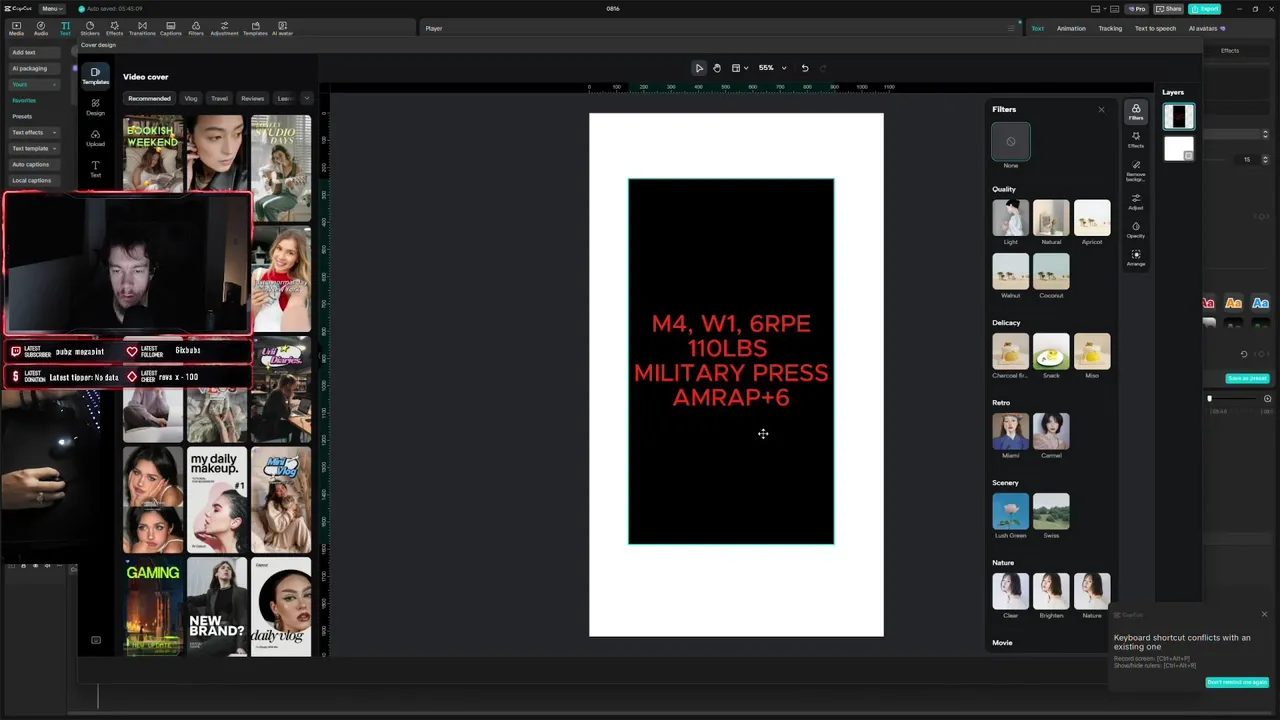This screenshot has height=720, width=1280.
Task: Click the Add text button
Action: pos(32,52)
